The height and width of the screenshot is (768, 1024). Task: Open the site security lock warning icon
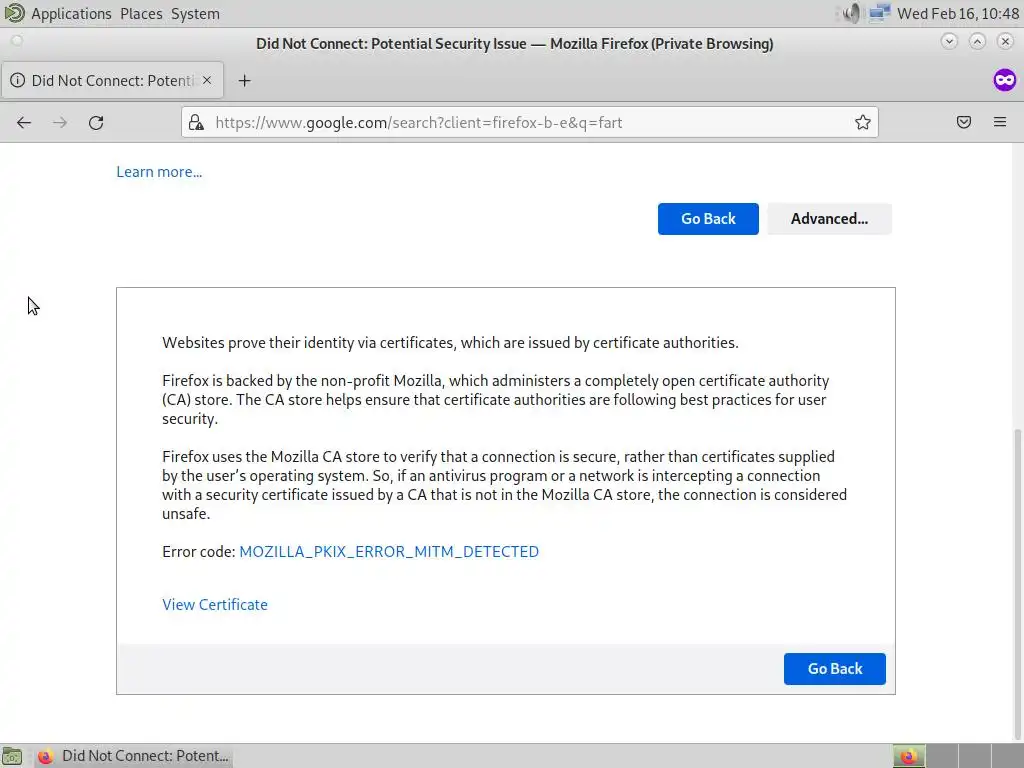click(196, 123)
